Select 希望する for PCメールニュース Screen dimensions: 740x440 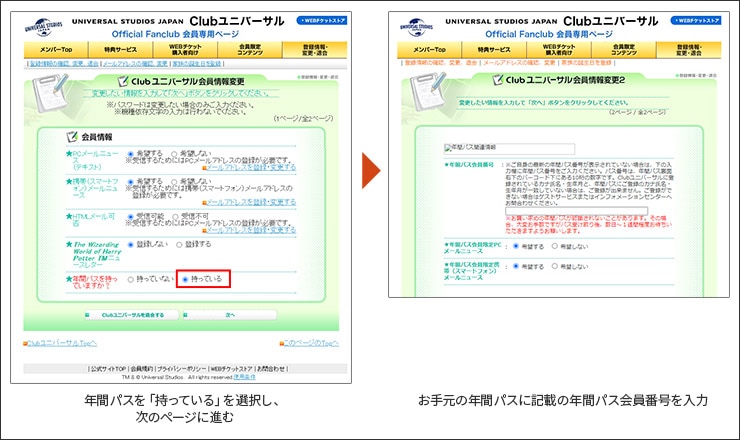[131, 154]
